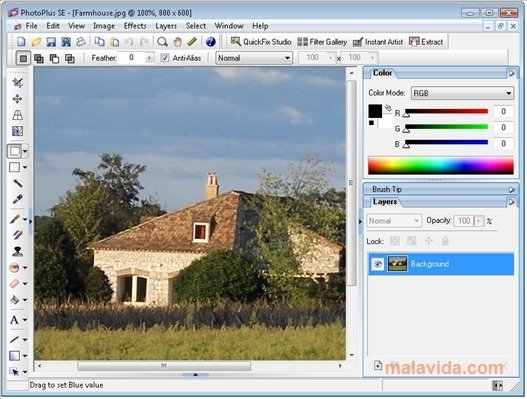Open help with the blue question mark icon
The width and height of the screenshot is (527, 399).
pos(211,42)
